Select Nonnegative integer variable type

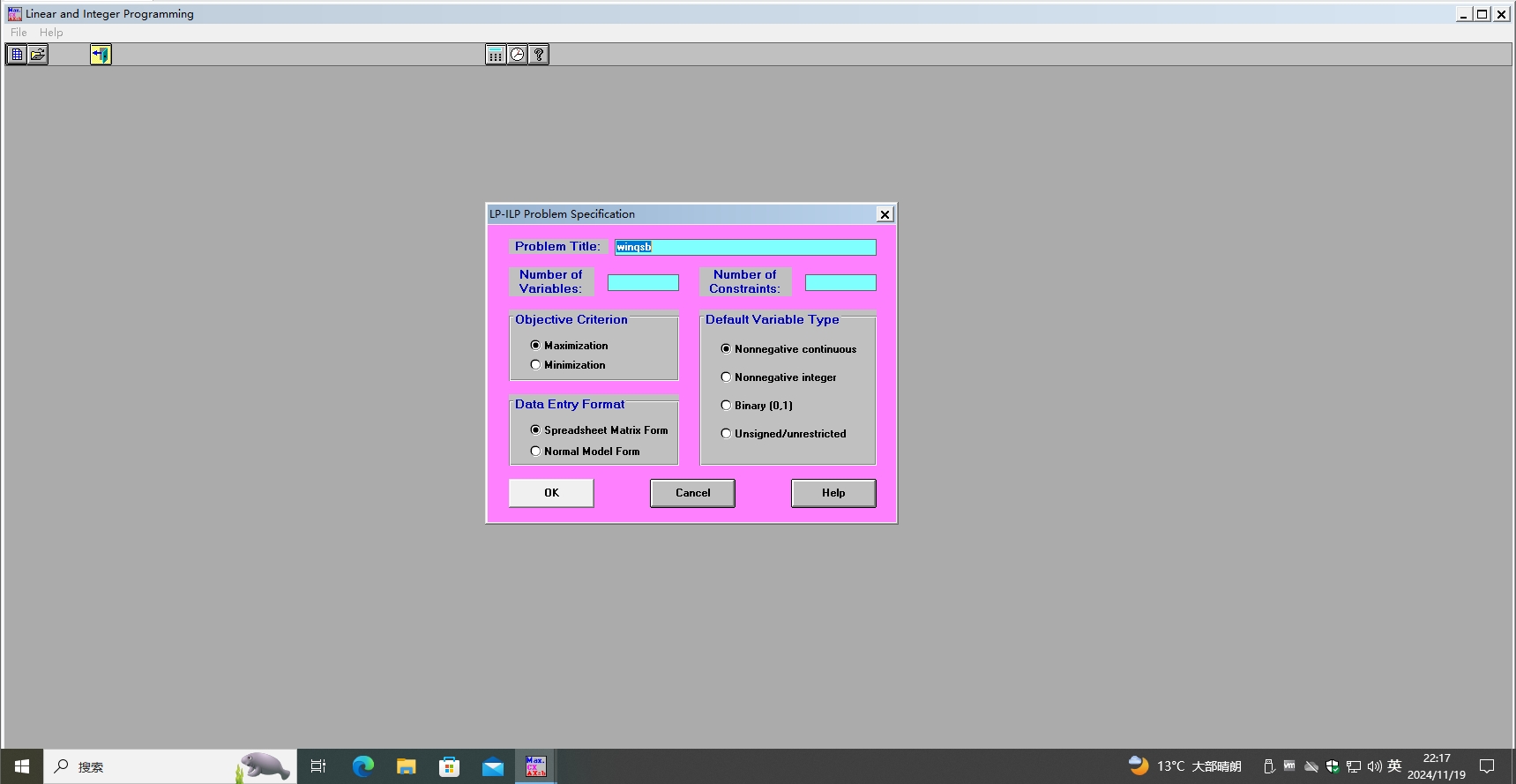[x=726, y=377]
